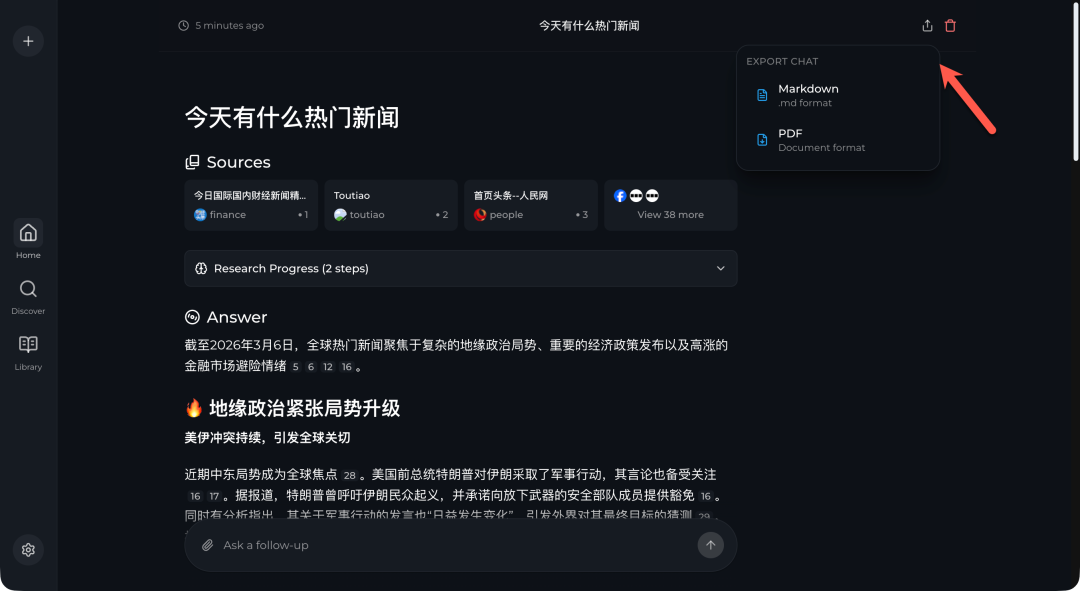Export the chat as Markdown

(808, 94)
